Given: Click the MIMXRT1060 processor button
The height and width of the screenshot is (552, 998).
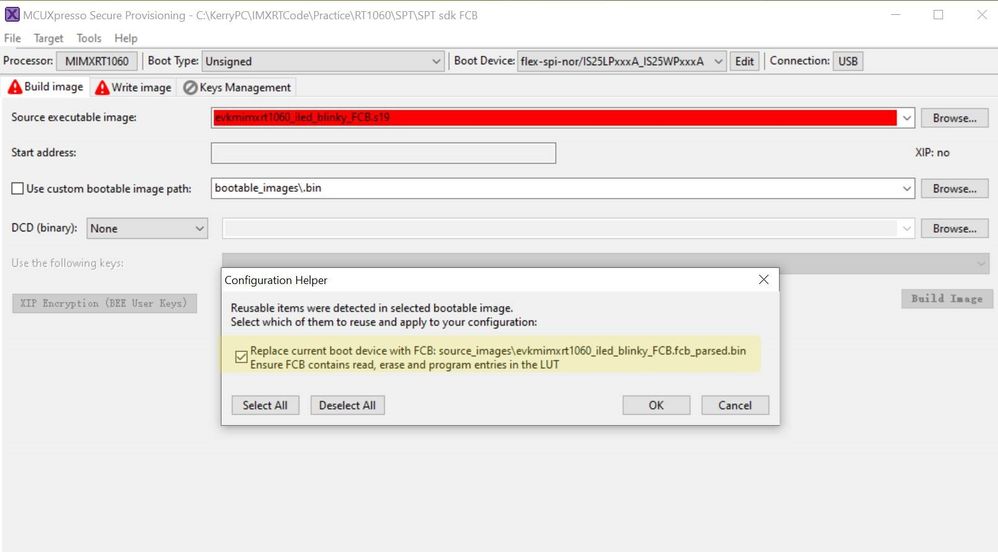Looking at the screenshot, I should tap(97, 61).
